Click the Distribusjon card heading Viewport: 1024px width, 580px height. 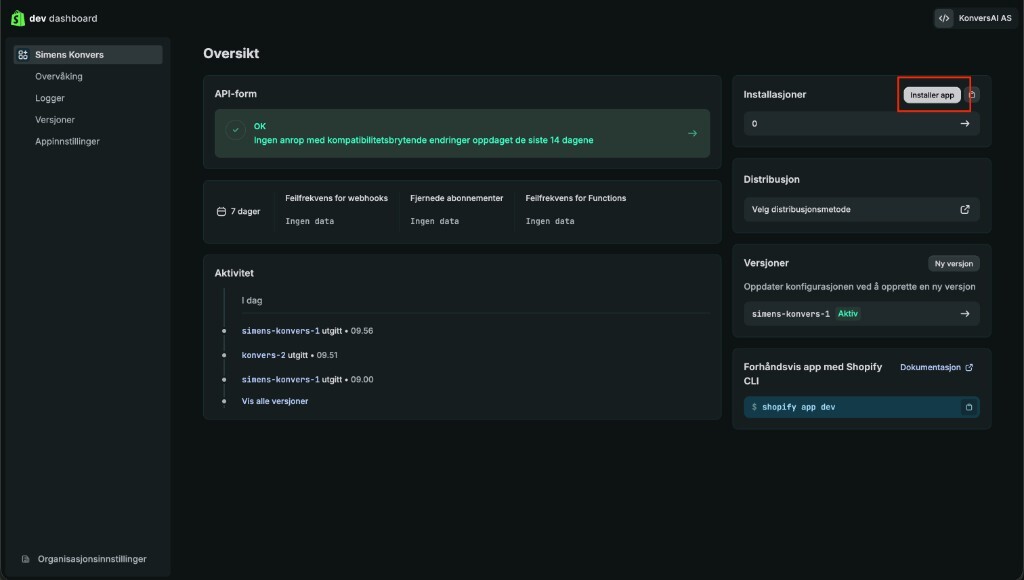pos(771,180)
